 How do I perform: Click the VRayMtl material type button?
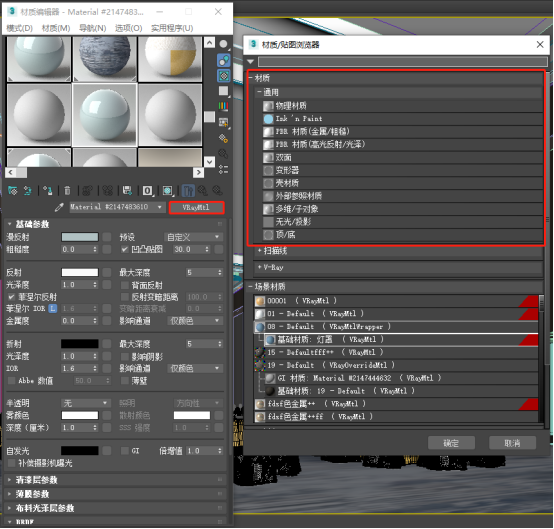pos(196,207)
